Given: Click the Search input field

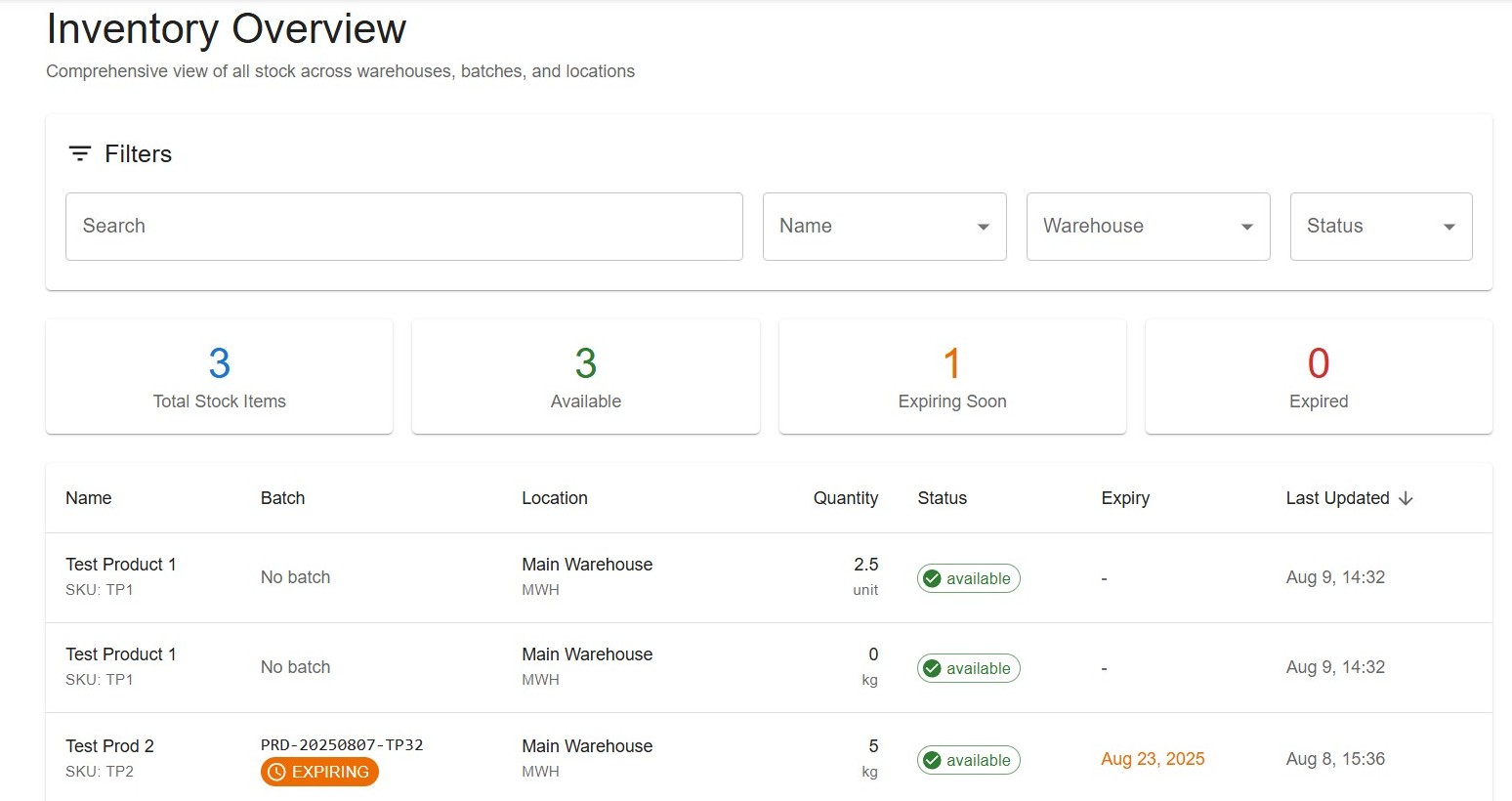Looking at the screenshot, I should [403, 226].
